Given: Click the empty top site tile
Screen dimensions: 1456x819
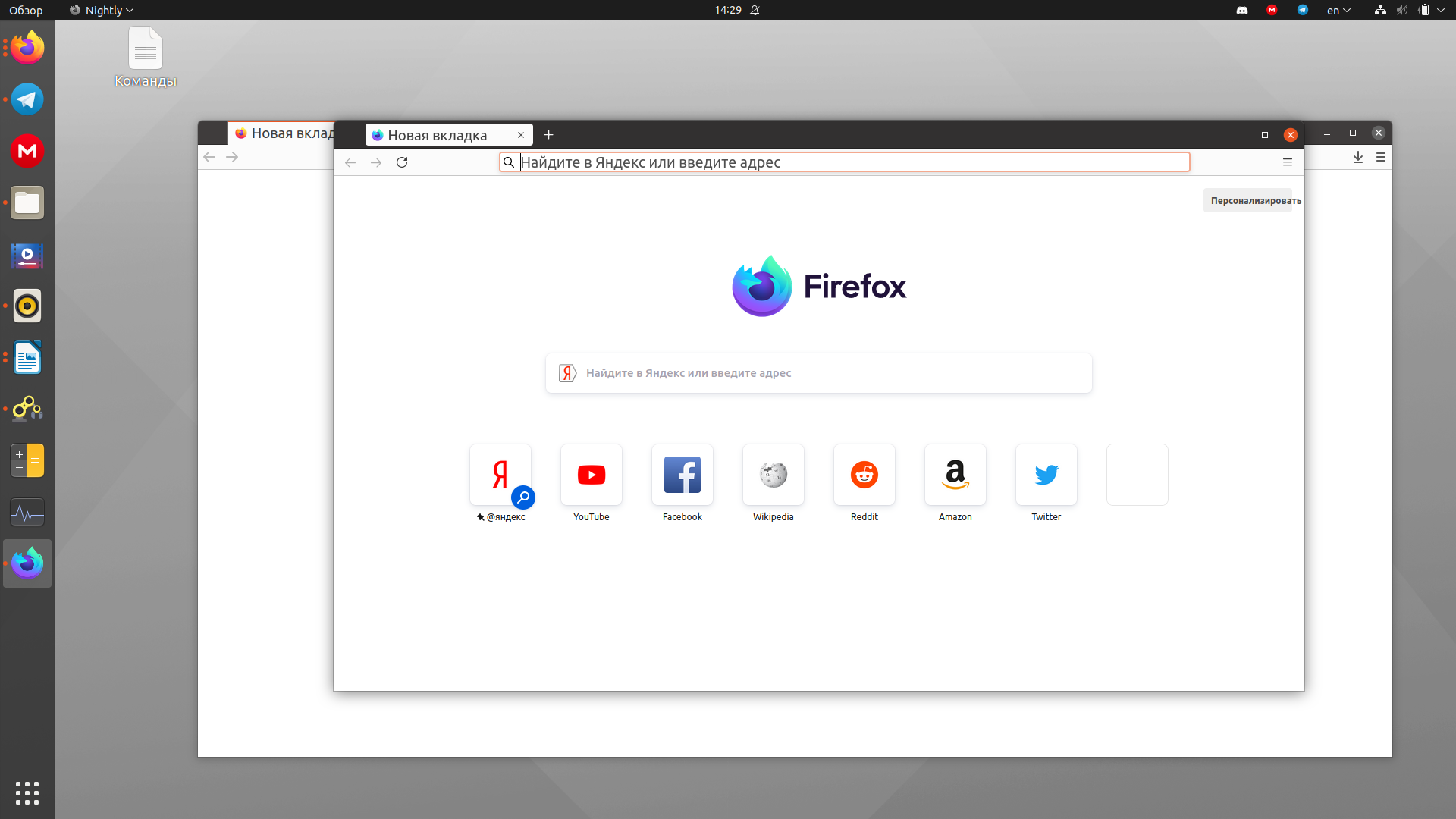Looking at the screenshot, I should [1137, 475].
